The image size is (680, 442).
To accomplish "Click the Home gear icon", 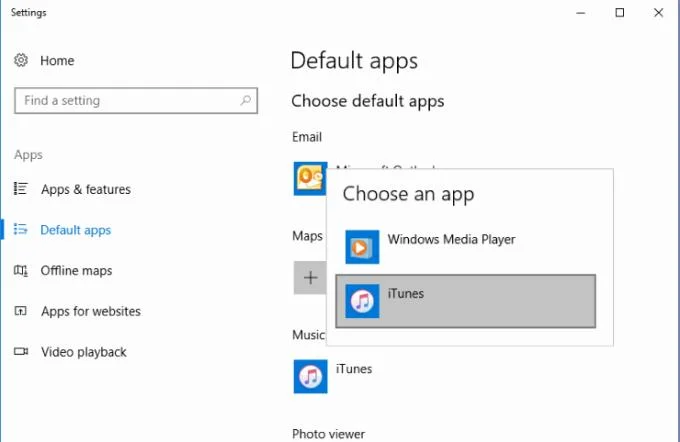I will coord(21,60).
